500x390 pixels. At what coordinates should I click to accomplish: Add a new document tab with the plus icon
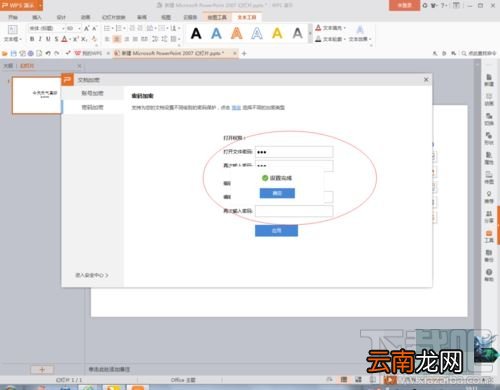pyautogui.click(x=244, y=53)
